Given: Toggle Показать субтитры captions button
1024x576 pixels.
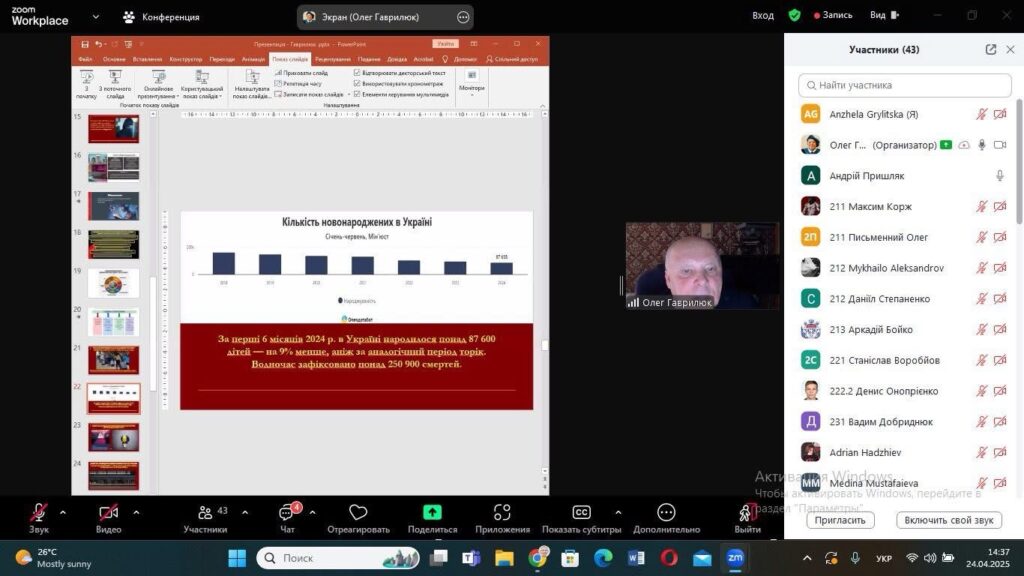Looking at the screenshot, I should click(581, 513).
